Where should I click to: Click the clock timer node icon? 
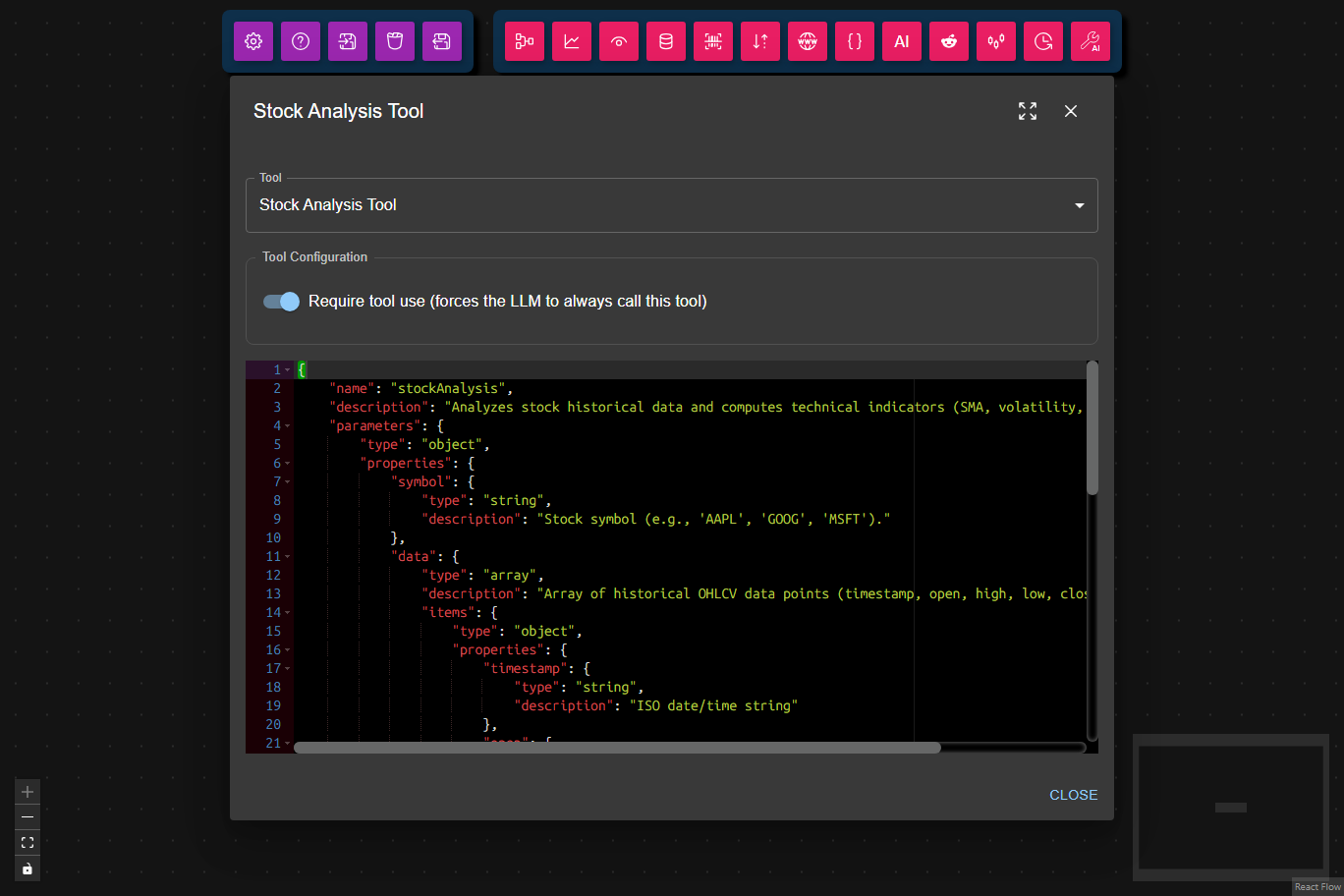coord(1042,41)
